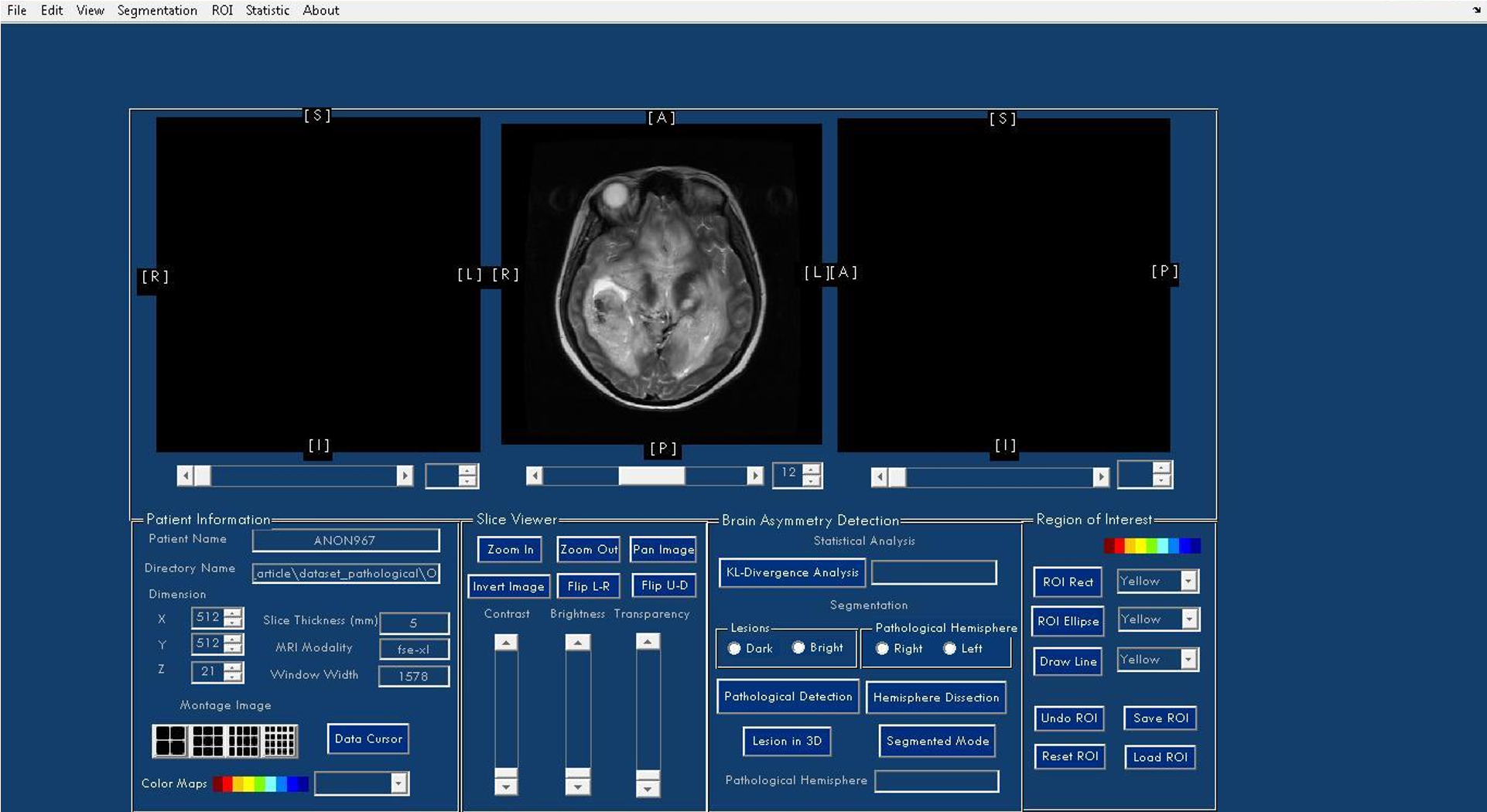Click Reset ROI button
The width and height of the screenshot is (1487, 812).
[x=1069, y=756]
